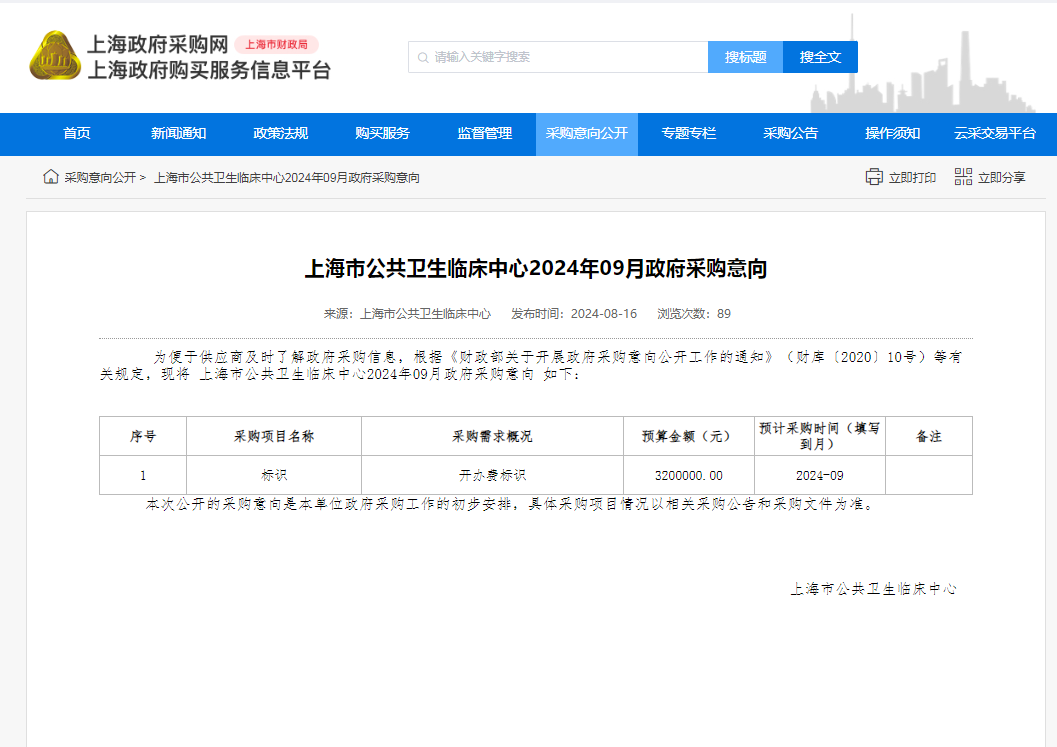Click the view count 浏览次数：89
Image resolution: width=1057 pixels, height=747 pixels.
click(x=694, y=313)
